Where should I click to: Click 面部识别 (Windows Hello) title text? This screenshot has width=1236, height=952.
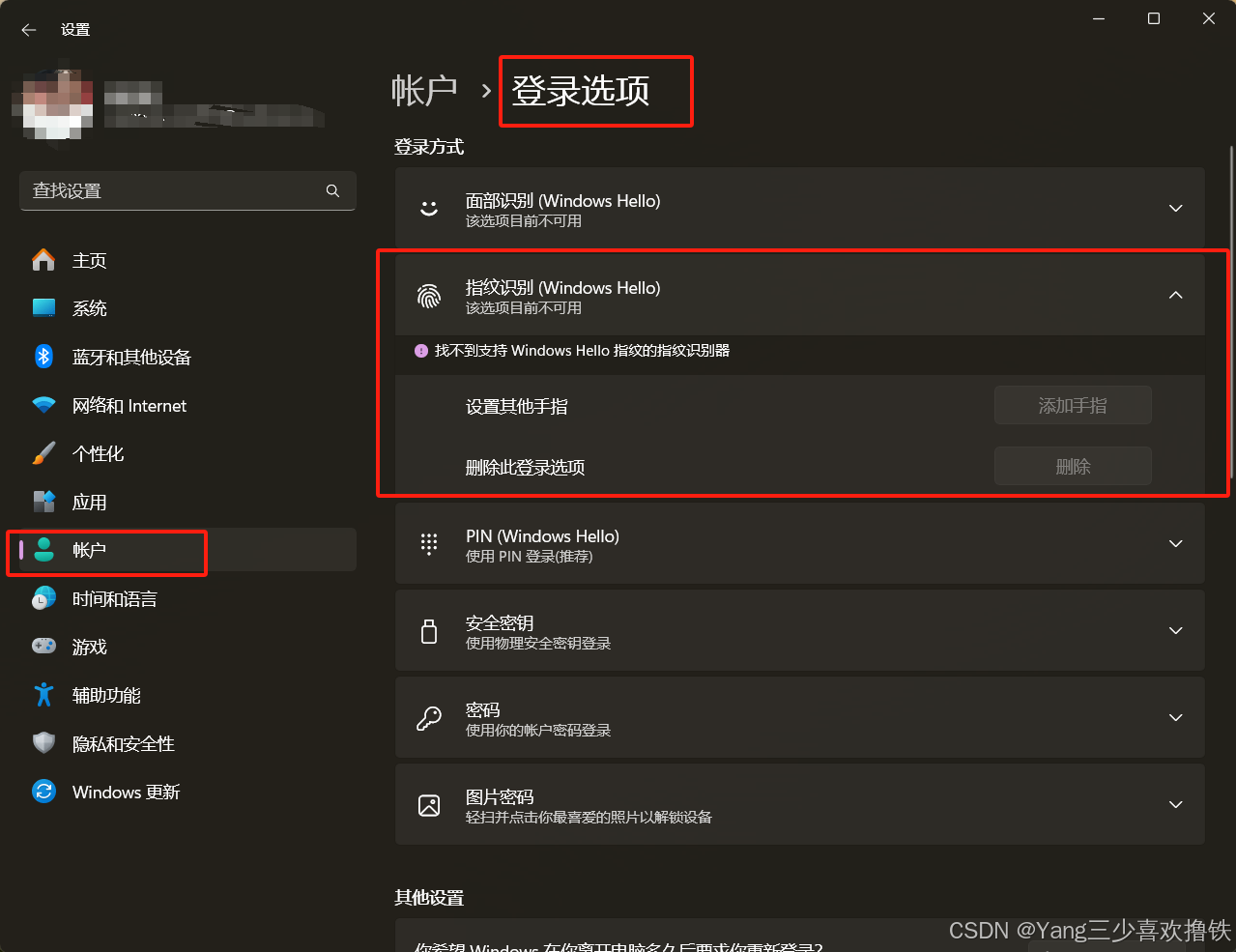pyautogui.click(x=562, y=201)
